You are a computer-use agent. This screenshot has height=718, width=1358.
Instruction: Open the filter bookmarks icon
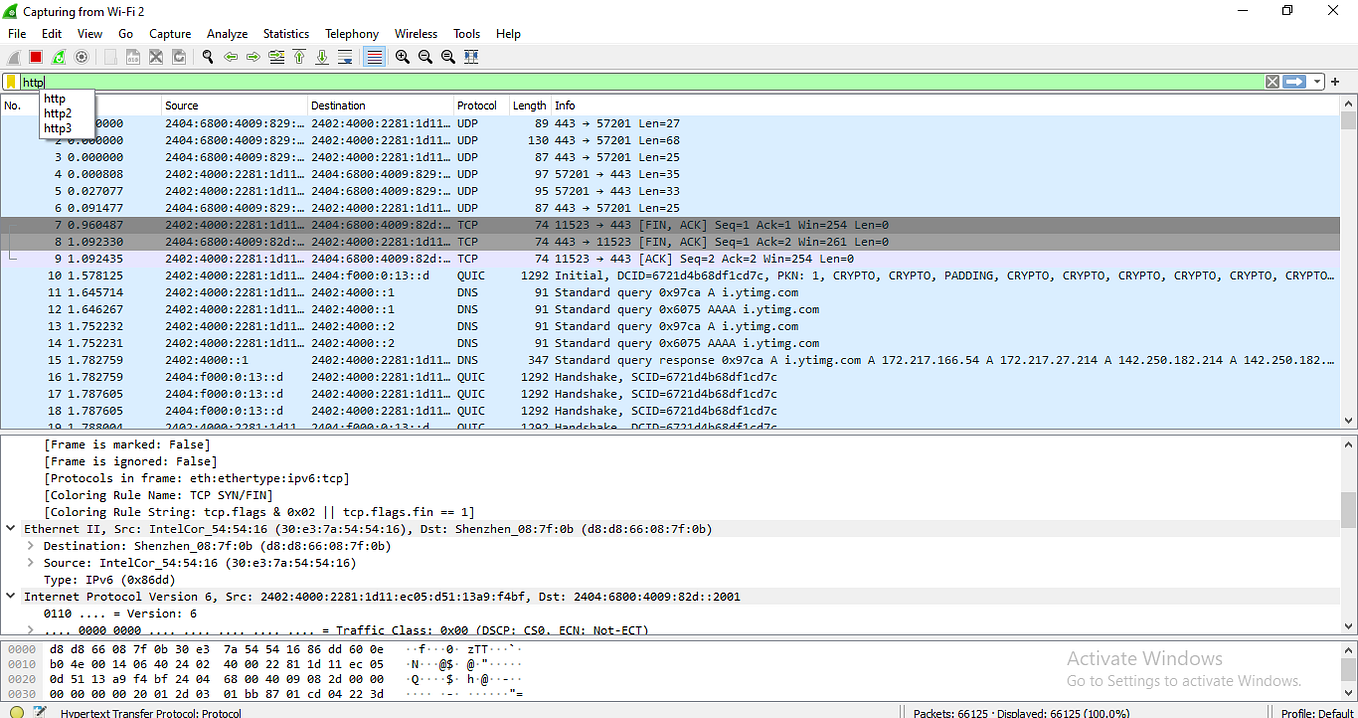pyautogui.click(x=10, y=81)
